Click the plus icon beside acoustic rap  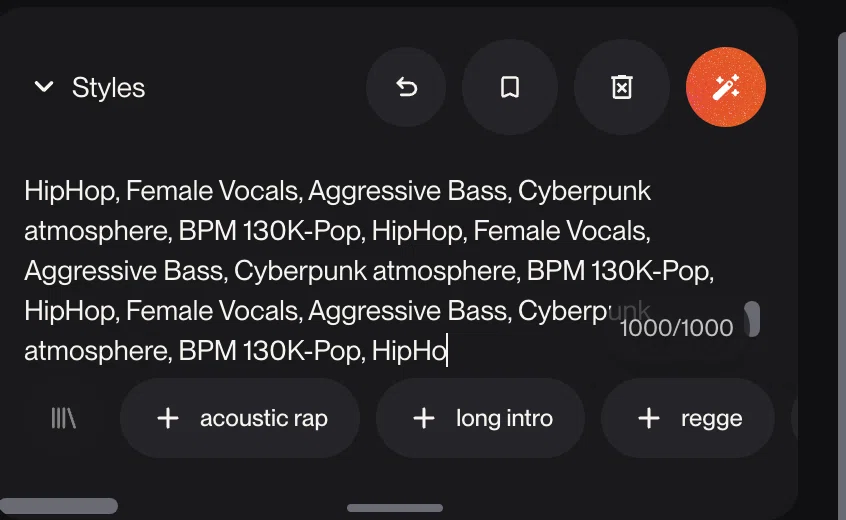click(168, 418)
